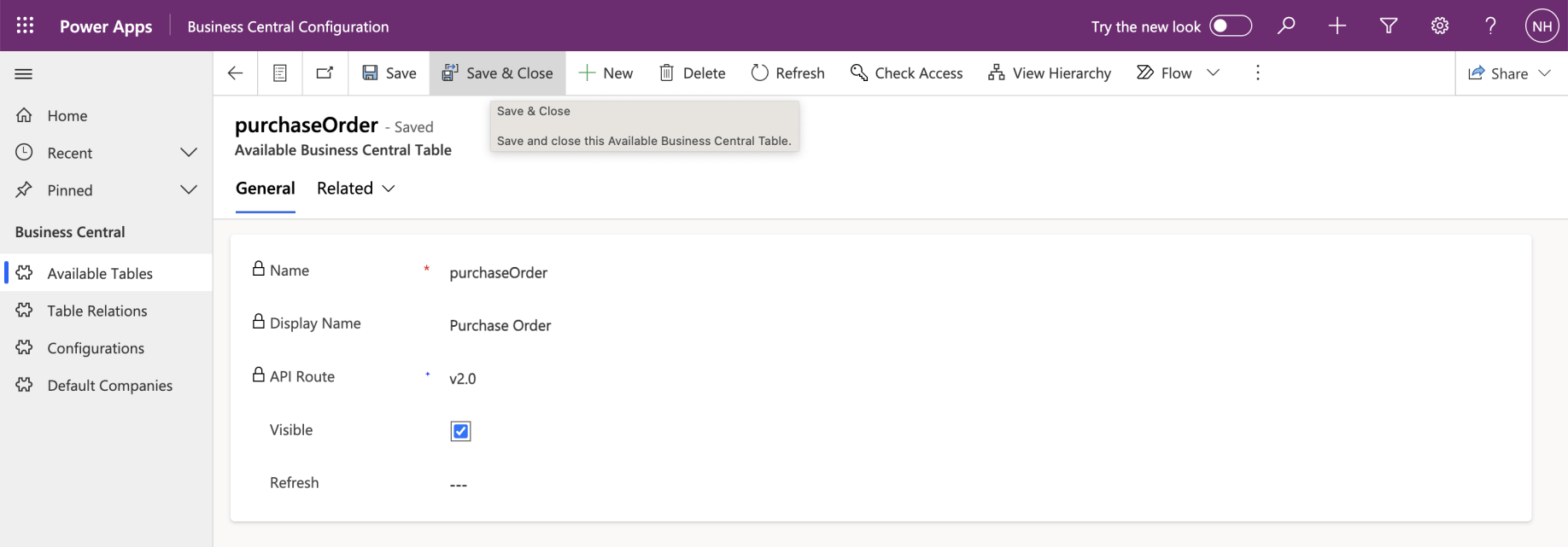Open the Flow dropdown arrow
The image size is (1568, 547).
(x=1213, y=73)
